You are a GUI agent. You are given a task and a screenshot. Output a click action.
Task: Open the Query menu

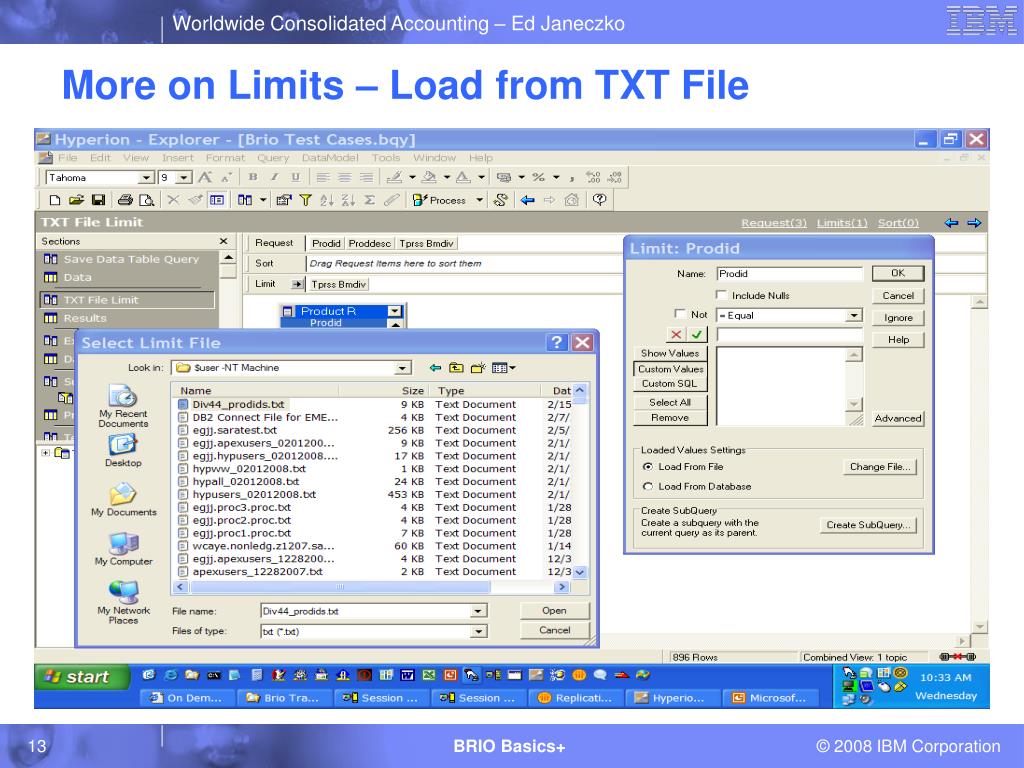(272, 157)
